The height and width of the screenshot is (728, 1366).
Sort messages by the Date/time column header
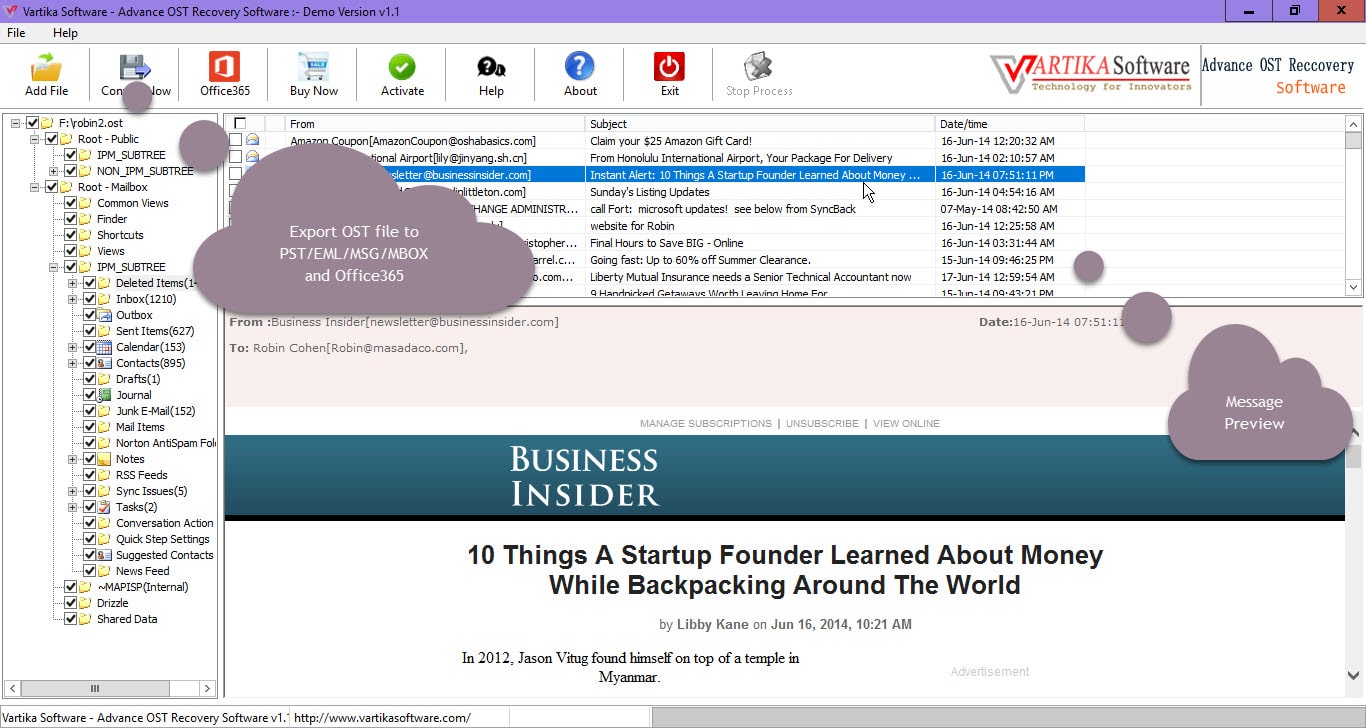tap(1010, 124)
